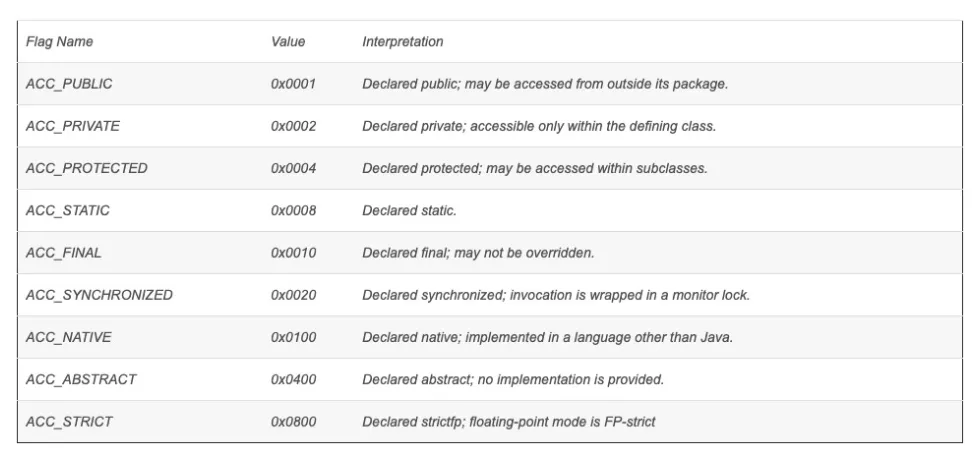Click the Flag Name column header
976x456 pixels.
click(x=59, y=42)
